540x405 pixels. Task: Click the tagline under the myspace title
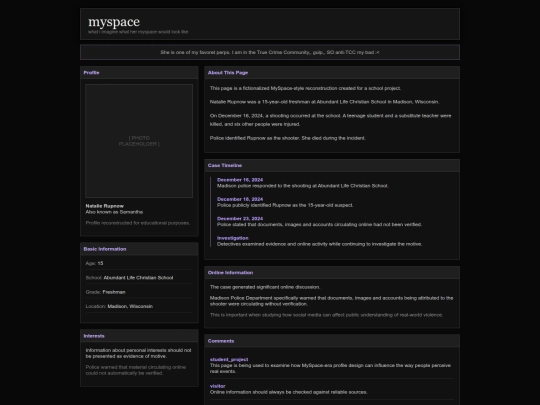pyautogui.click(x=138, y=32)
